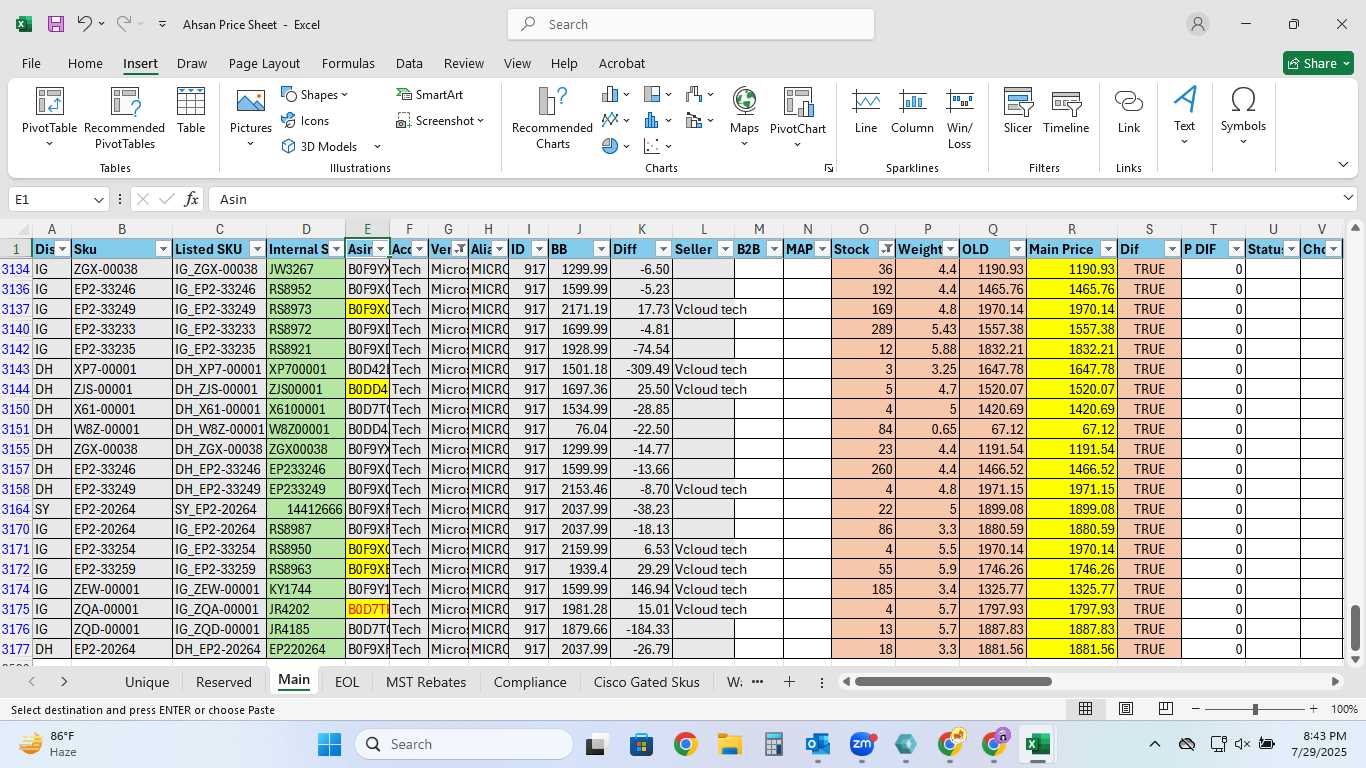Viewport: 1366px width, 768px height.
Task: Insert a Link
Action: pyautogui.click(x=1129, y=111)
